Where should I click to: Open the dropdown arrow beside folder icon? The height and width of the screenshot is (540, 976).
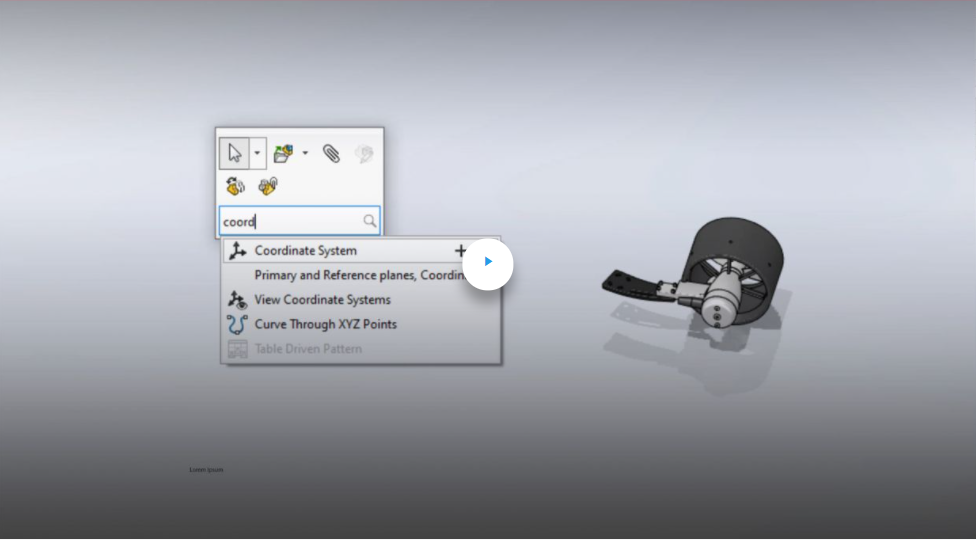pos(305,154)
